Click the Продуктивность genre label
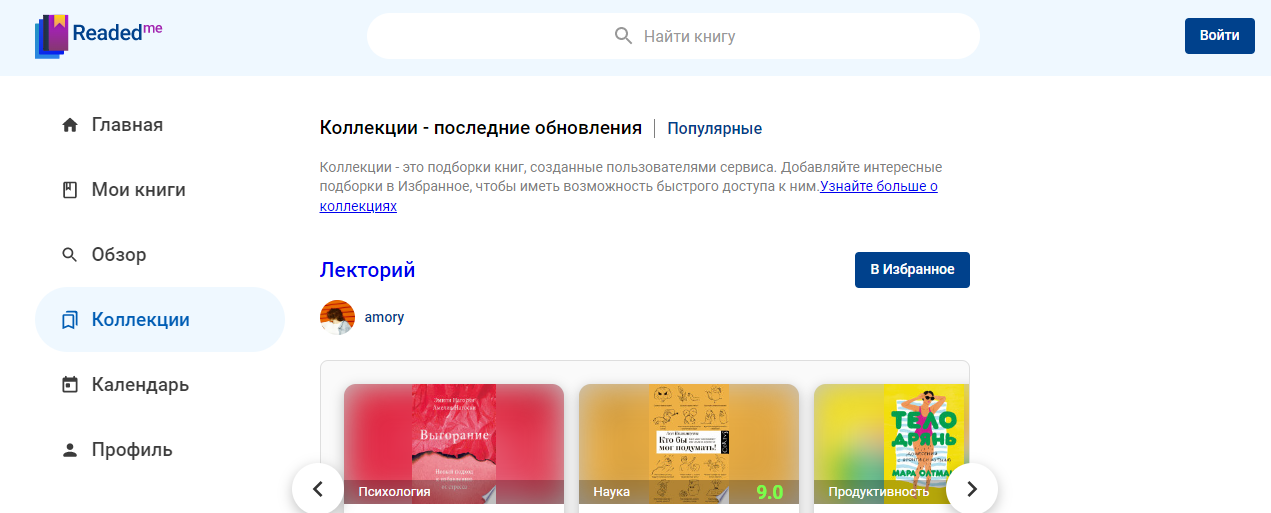The width and height of the screenshot is (1271, 513). (878, 492)
